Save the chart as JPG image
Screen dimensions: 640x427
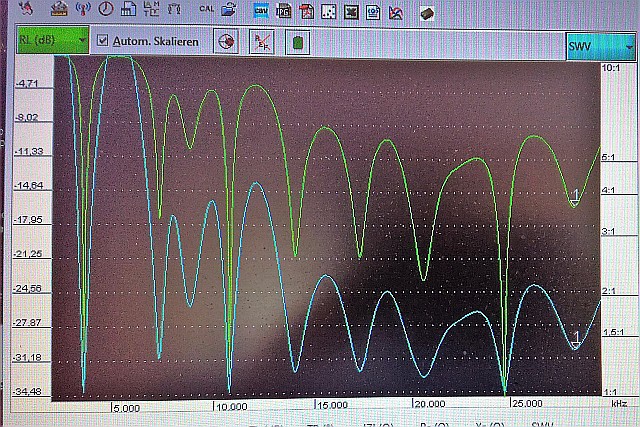tap(283, 12)
